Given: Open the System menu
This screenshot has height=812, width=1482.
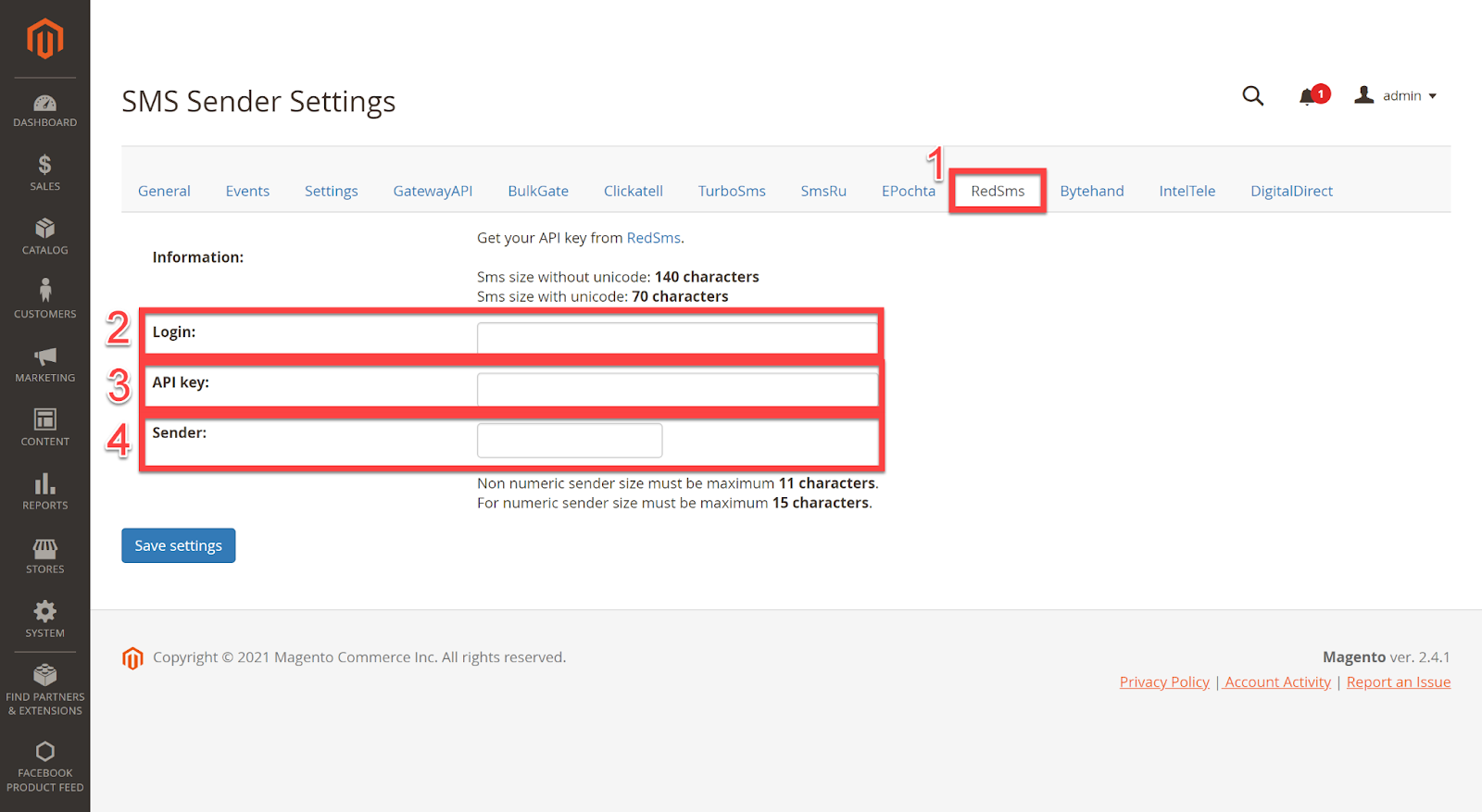Looking at the screenshot, I should coord(44,619).
